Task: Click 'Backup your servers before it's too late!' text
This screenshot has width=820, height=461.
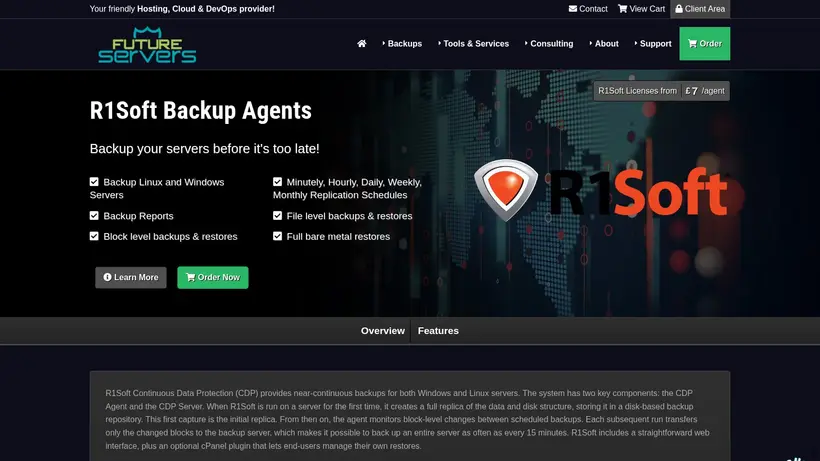Action: click(204, 148)
